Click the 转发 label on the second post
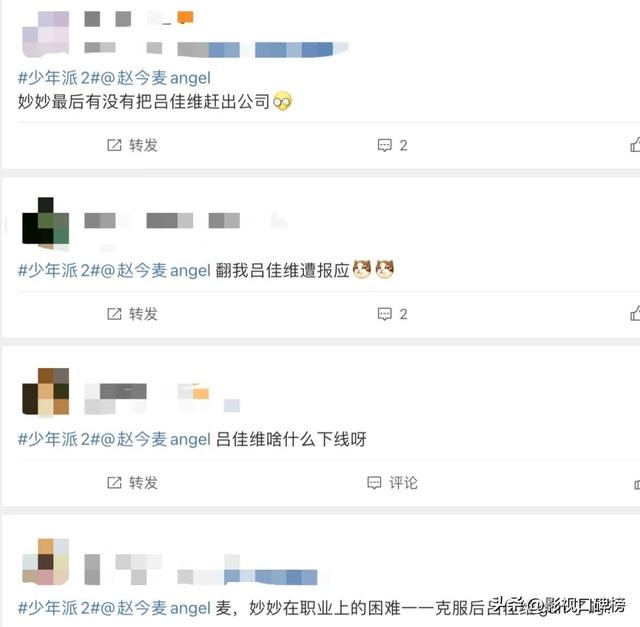640x627 pixels. 143,314
